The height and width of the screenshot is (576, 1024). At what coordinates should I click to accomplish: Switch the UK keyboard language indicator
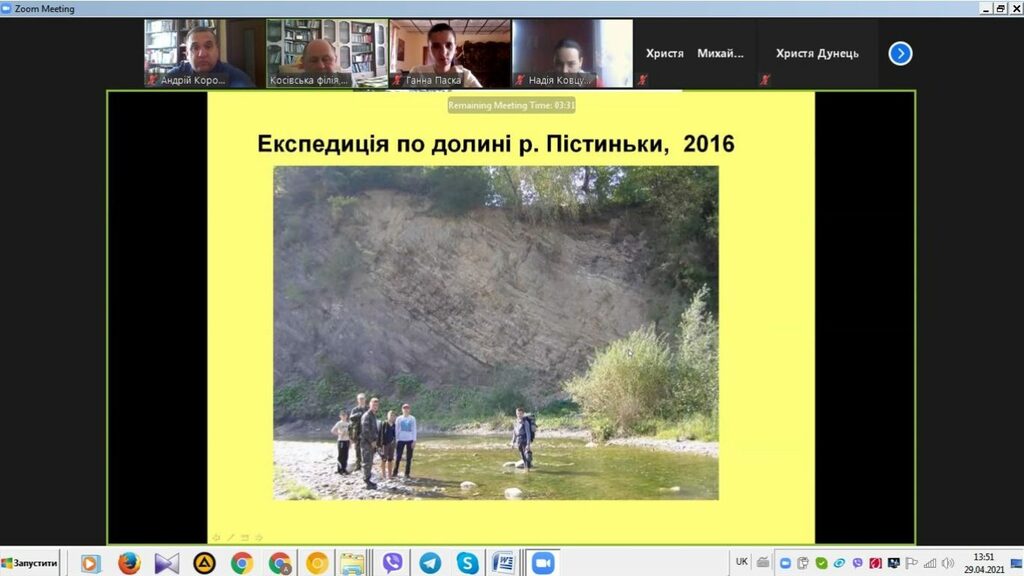741,562
